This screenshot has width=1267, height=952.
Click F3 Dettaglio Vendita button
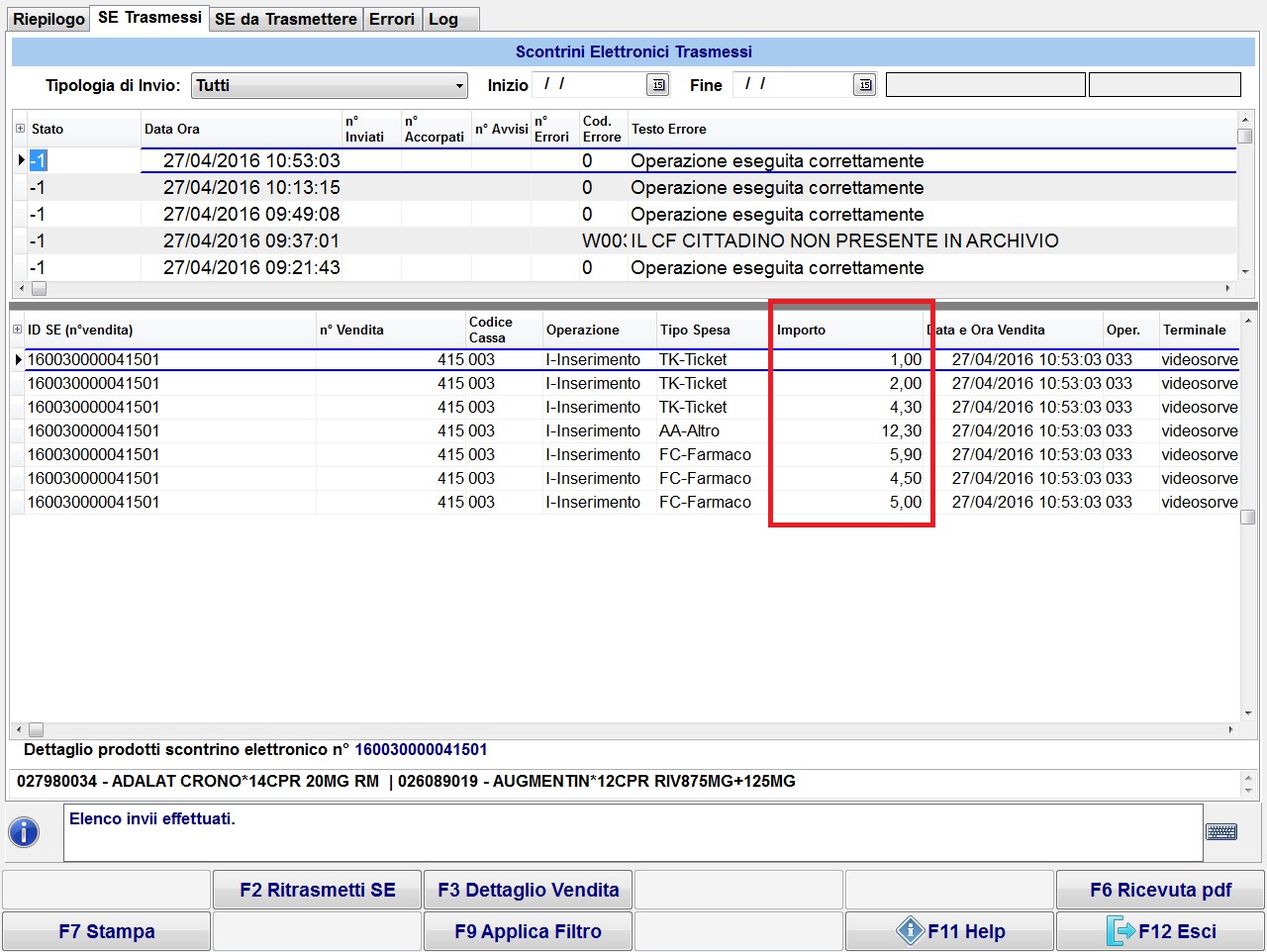tap(529, 890)
